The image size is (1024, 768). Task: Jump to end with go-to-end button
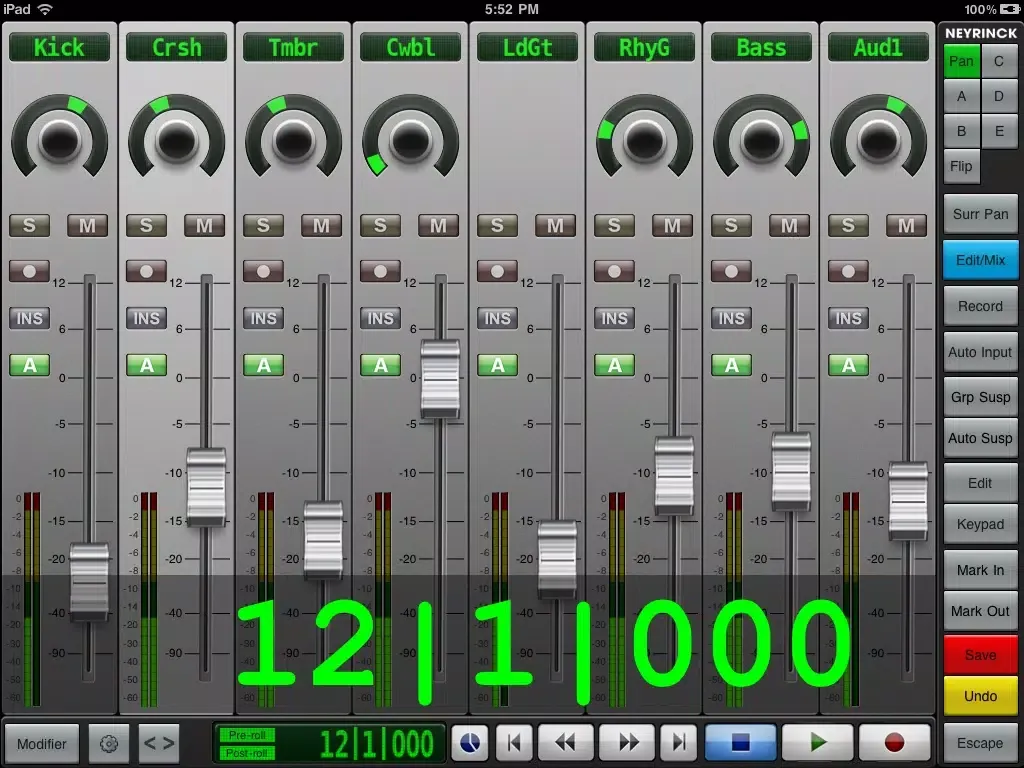point(679,743)
